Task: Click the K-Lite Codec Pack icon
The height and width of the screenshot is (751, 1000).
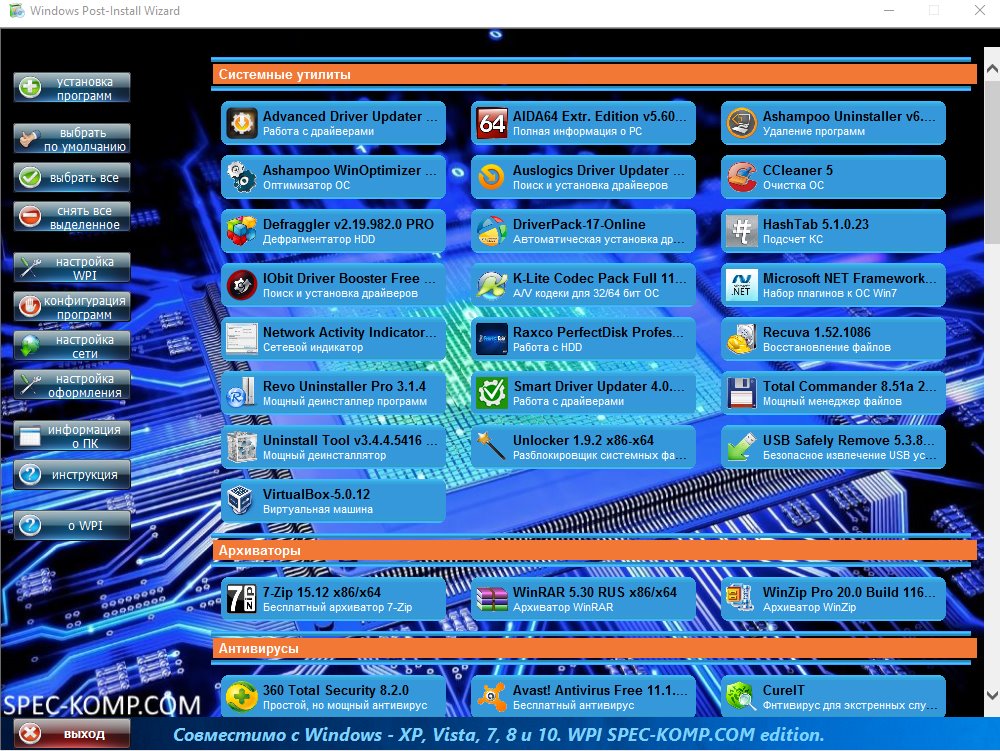Action: pos(492,285)
